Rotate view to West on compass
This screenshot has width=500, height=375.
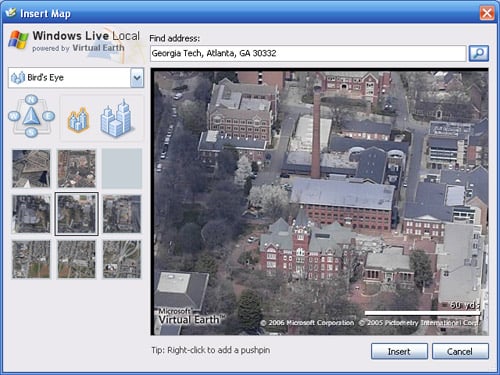(x=14, y=116)
